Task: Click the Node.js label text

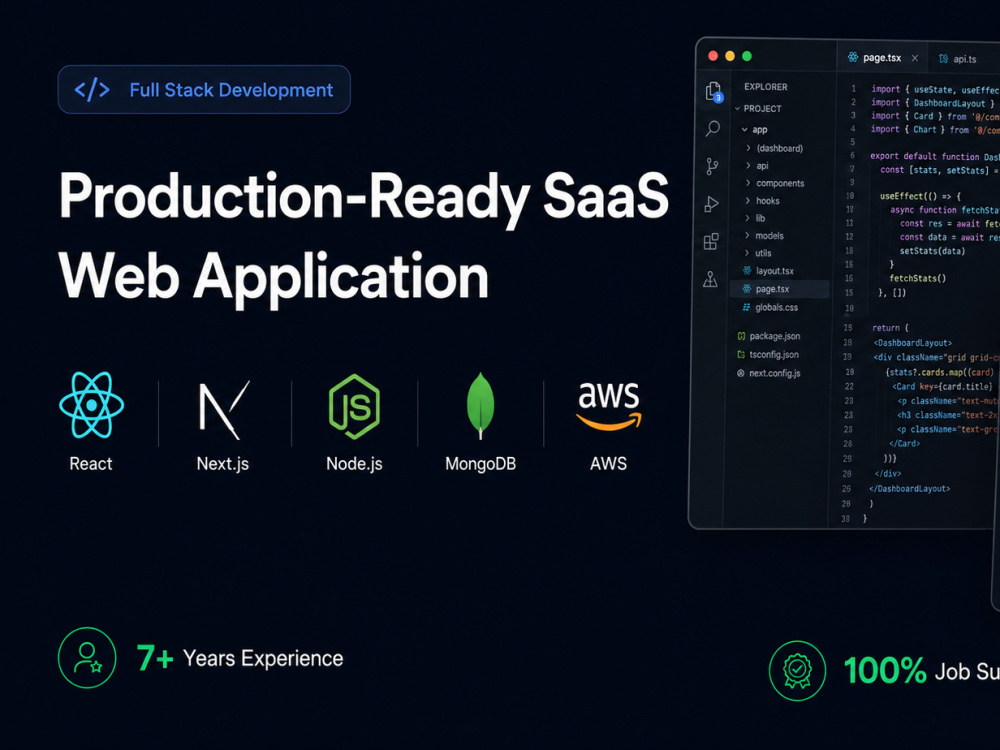Action: click(x=354, y=464)
